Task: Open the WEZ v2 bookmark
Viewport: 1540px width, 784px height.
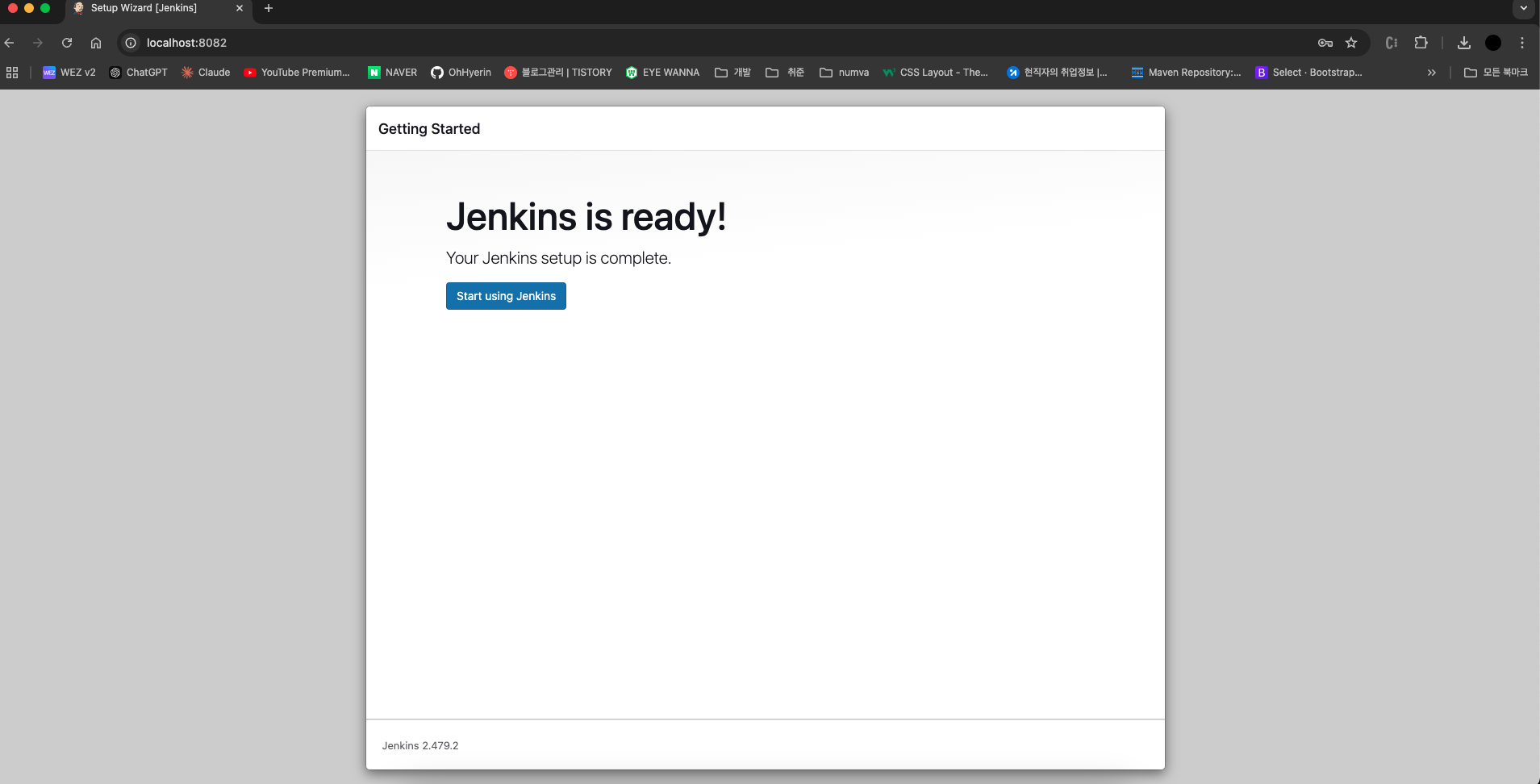Action: [69, 73]
